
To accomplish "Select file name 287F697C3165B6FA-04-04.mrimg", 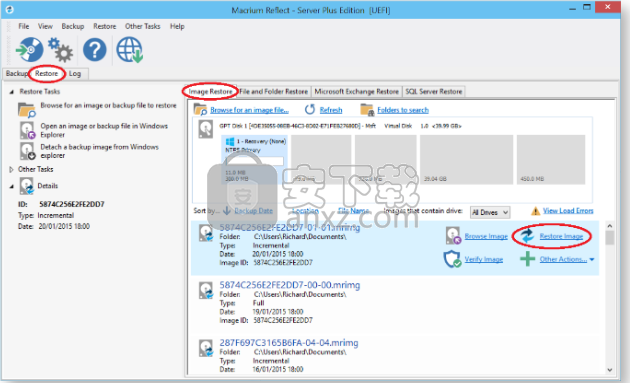I will pos(289,343).
